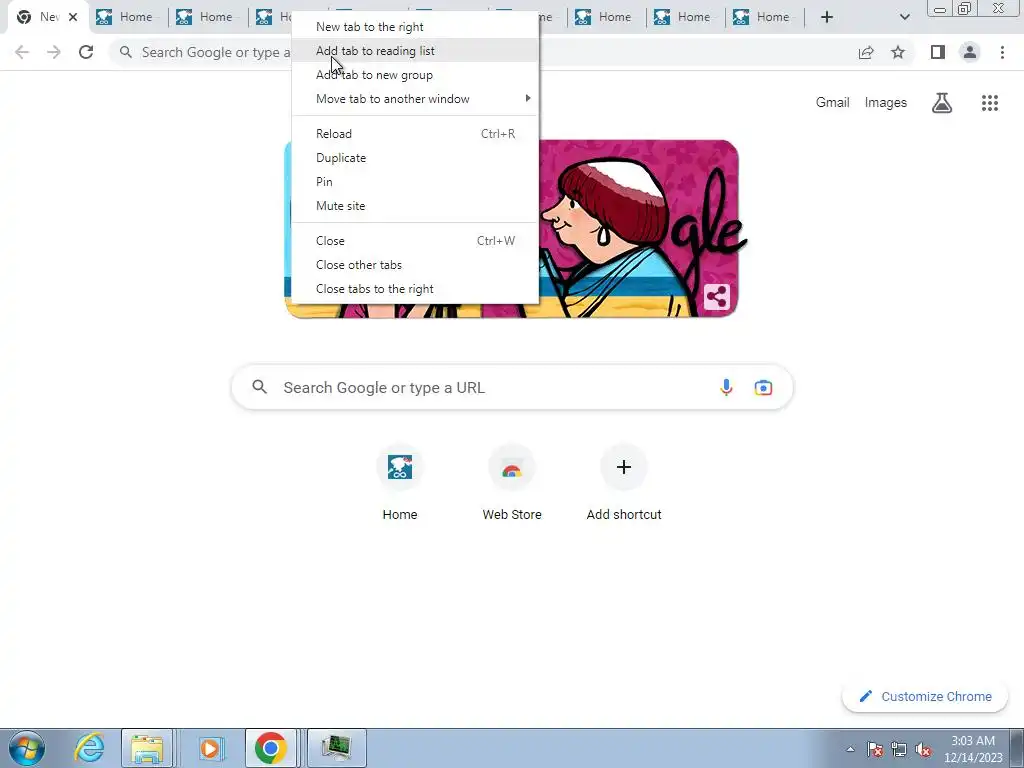Open Search Labs flask icon
1024x768 pixels.
pyautogui.click(x=942, y=103)
